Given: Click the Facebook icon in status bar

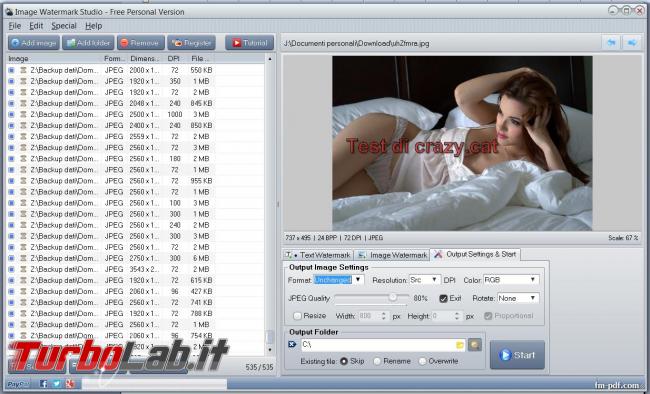Looking at the screenshot, I should 43,384.
